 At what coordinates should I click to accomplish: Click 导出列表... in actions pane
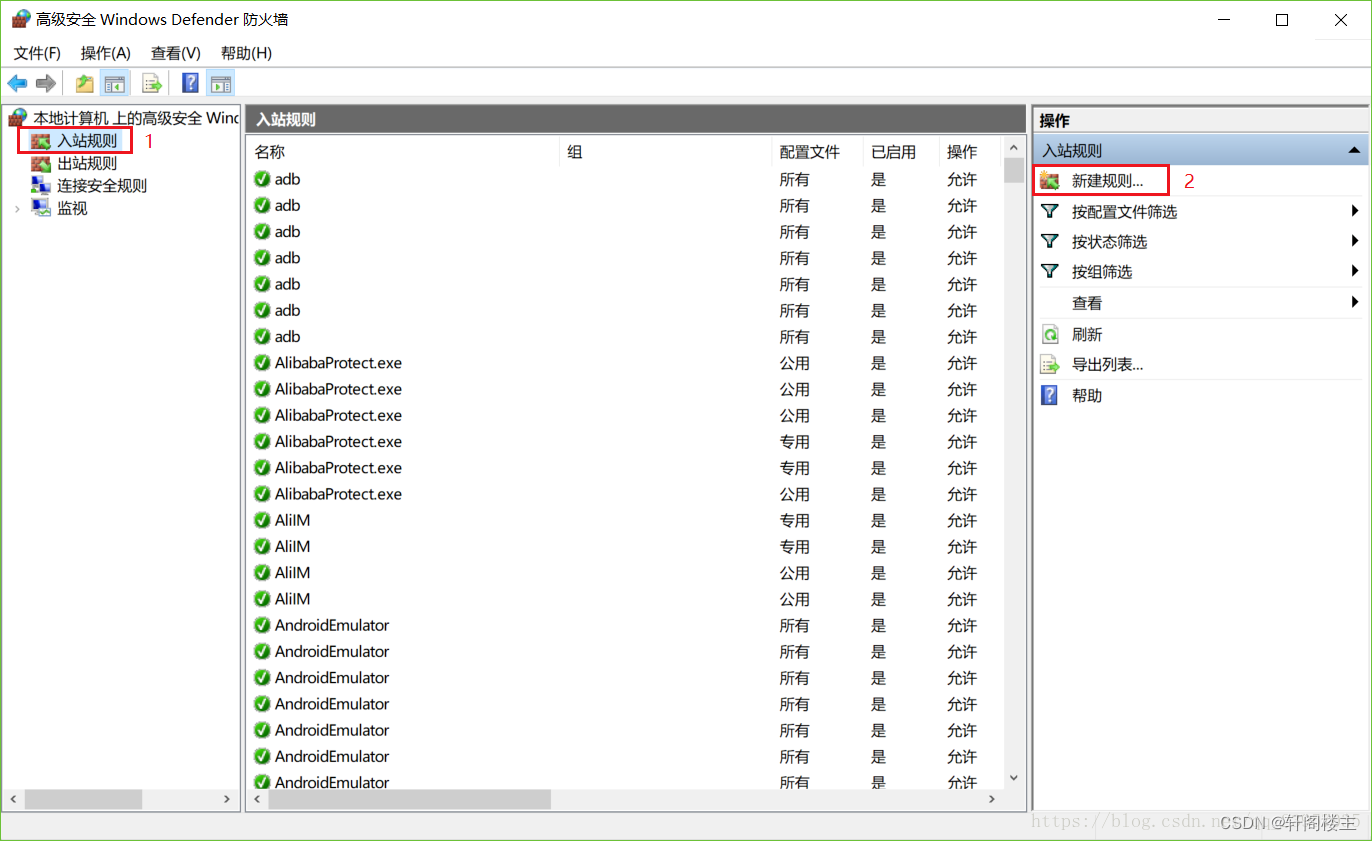(x=1107, y=364)
